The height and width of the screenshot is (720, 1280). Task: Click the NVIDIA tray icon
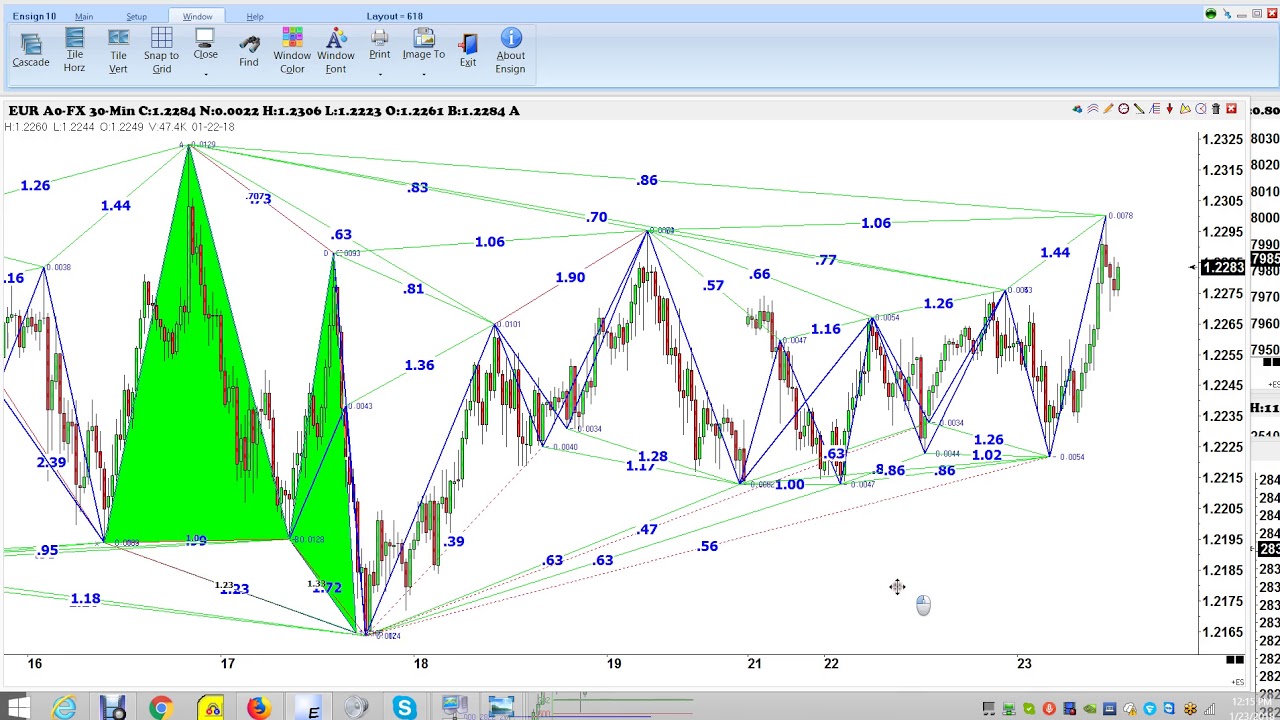[1090, 709]
